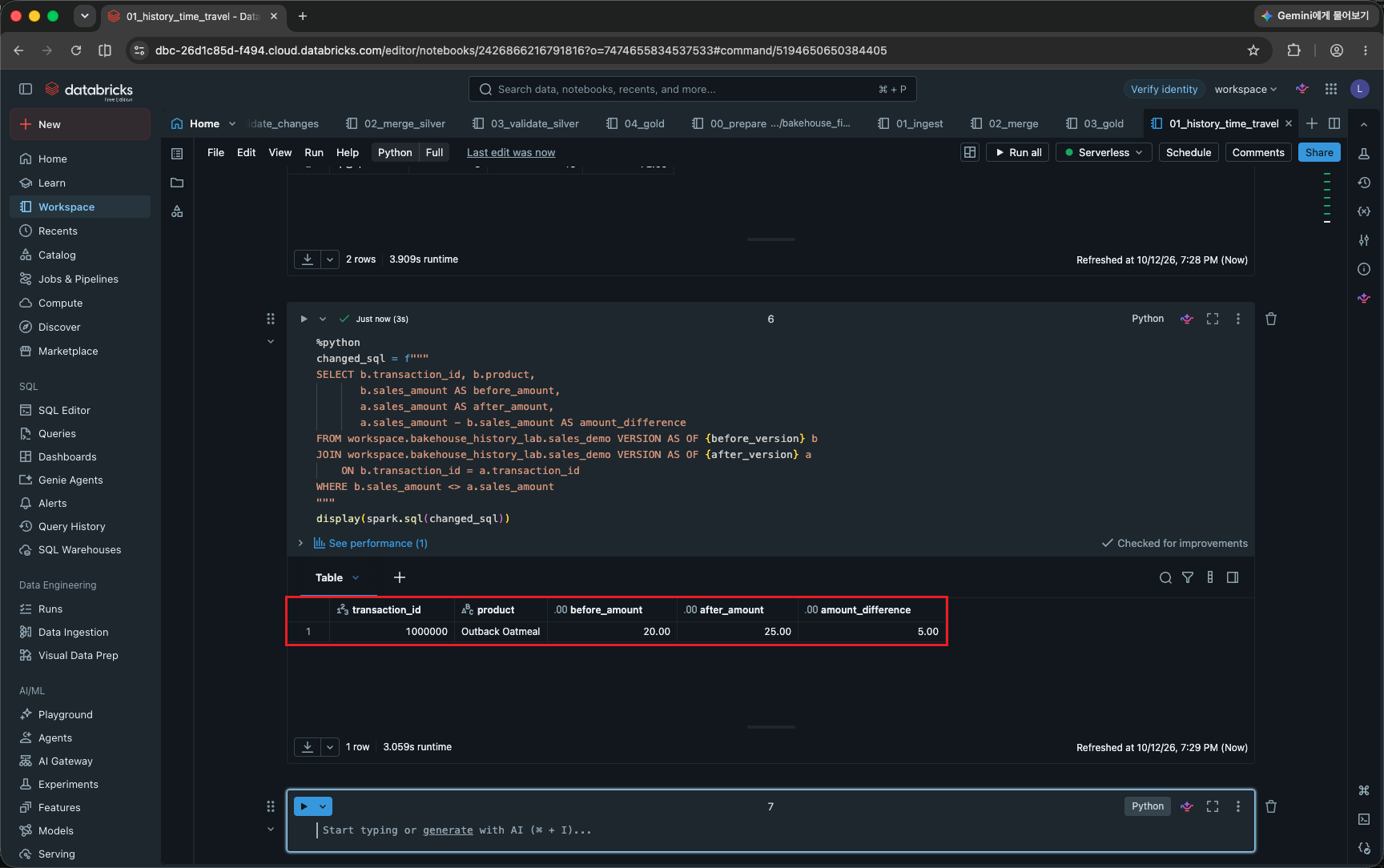
Task: Switch to the 02_merge_silver tab
Action: pos(396,123)
